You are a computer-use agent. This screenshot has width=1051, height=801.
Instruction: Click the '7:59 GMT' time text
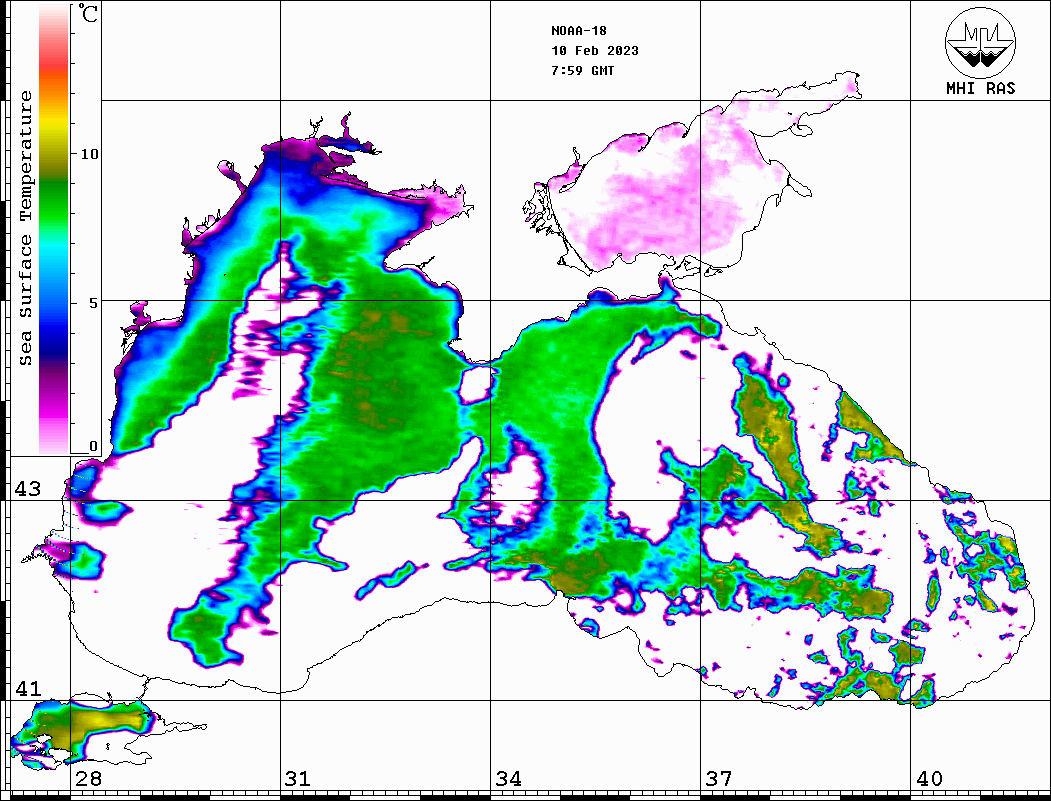click(582, 70)
